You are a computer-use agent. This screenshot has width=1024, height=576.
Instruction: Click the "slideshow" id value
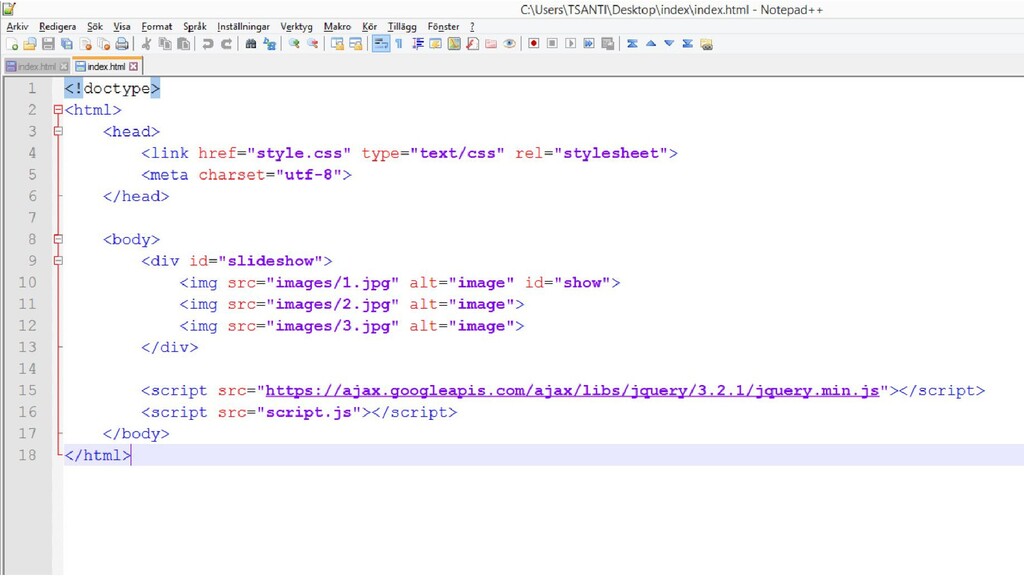pos(270,261)
